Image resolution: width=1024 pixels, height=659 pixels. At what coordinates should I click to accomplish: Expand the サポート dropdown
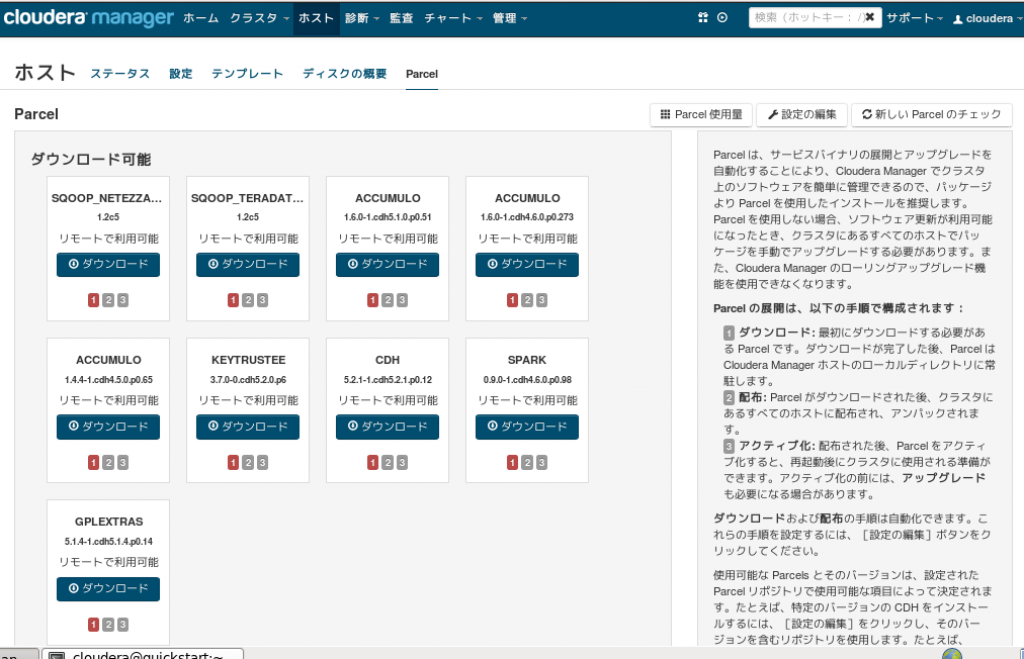click(x=914, y=18)
